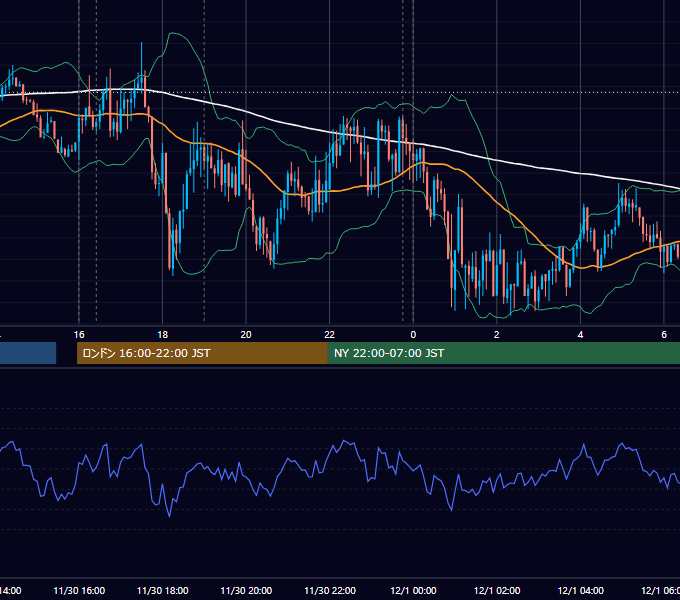
Task: Select the 20 hour axis label
Action: (246, 335)
